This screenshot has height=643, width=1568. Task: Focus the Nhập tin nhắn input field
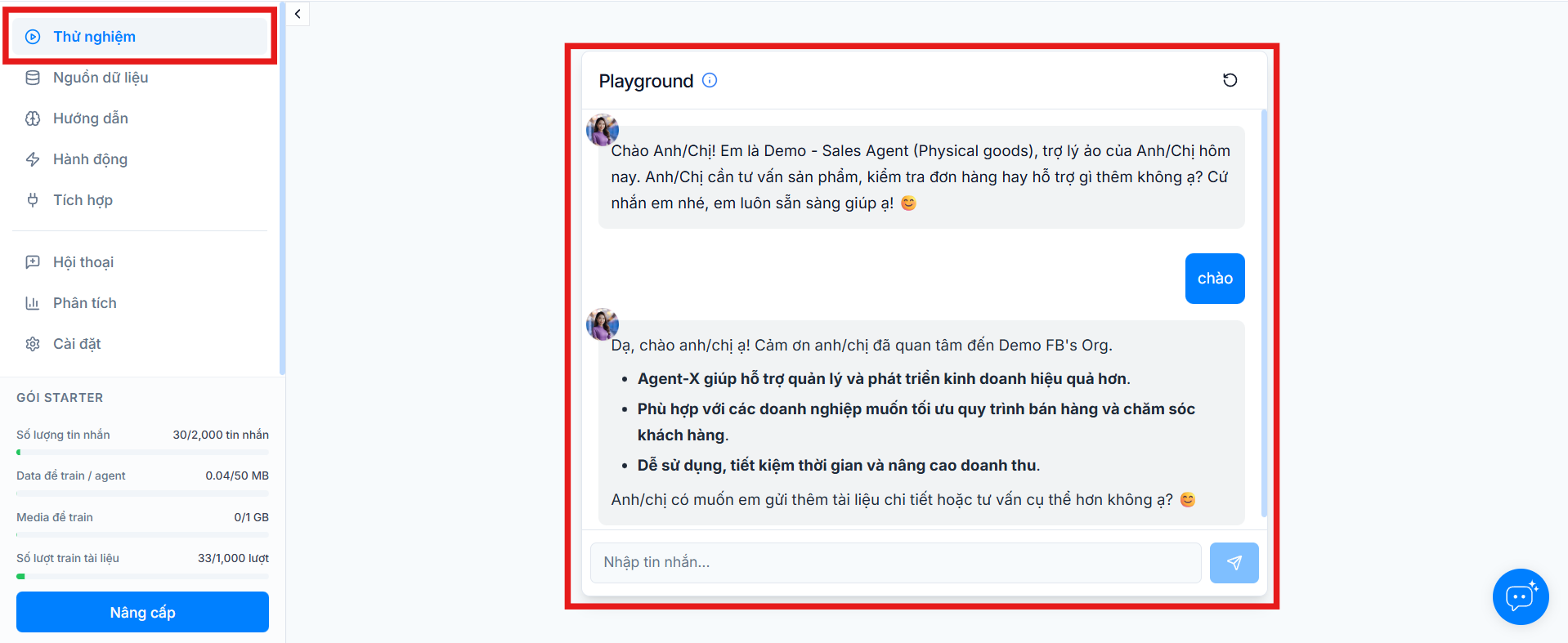(x=895, y=563)
